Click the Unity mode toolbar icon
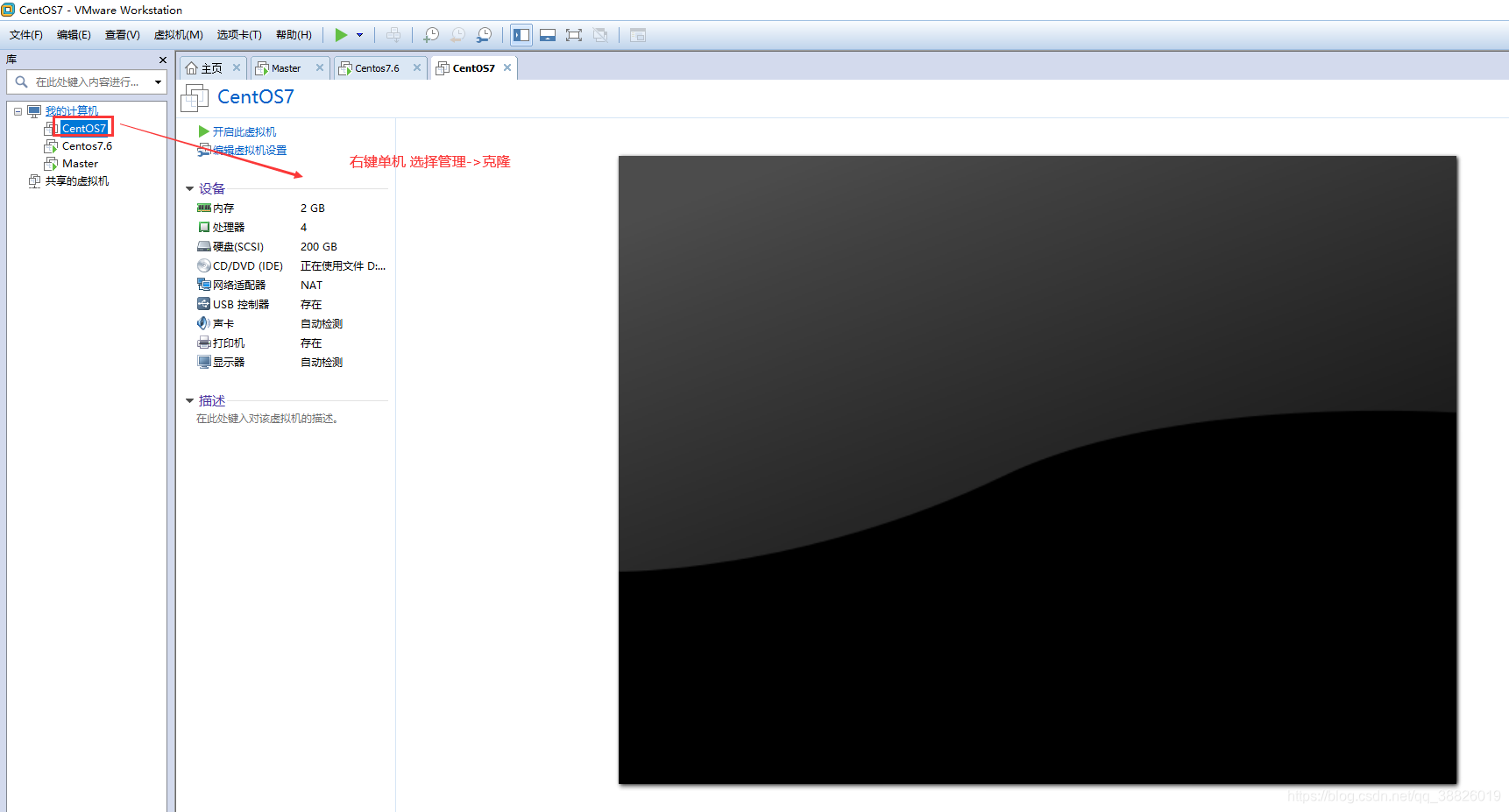The image size is (1509, 812). point(600,35)
